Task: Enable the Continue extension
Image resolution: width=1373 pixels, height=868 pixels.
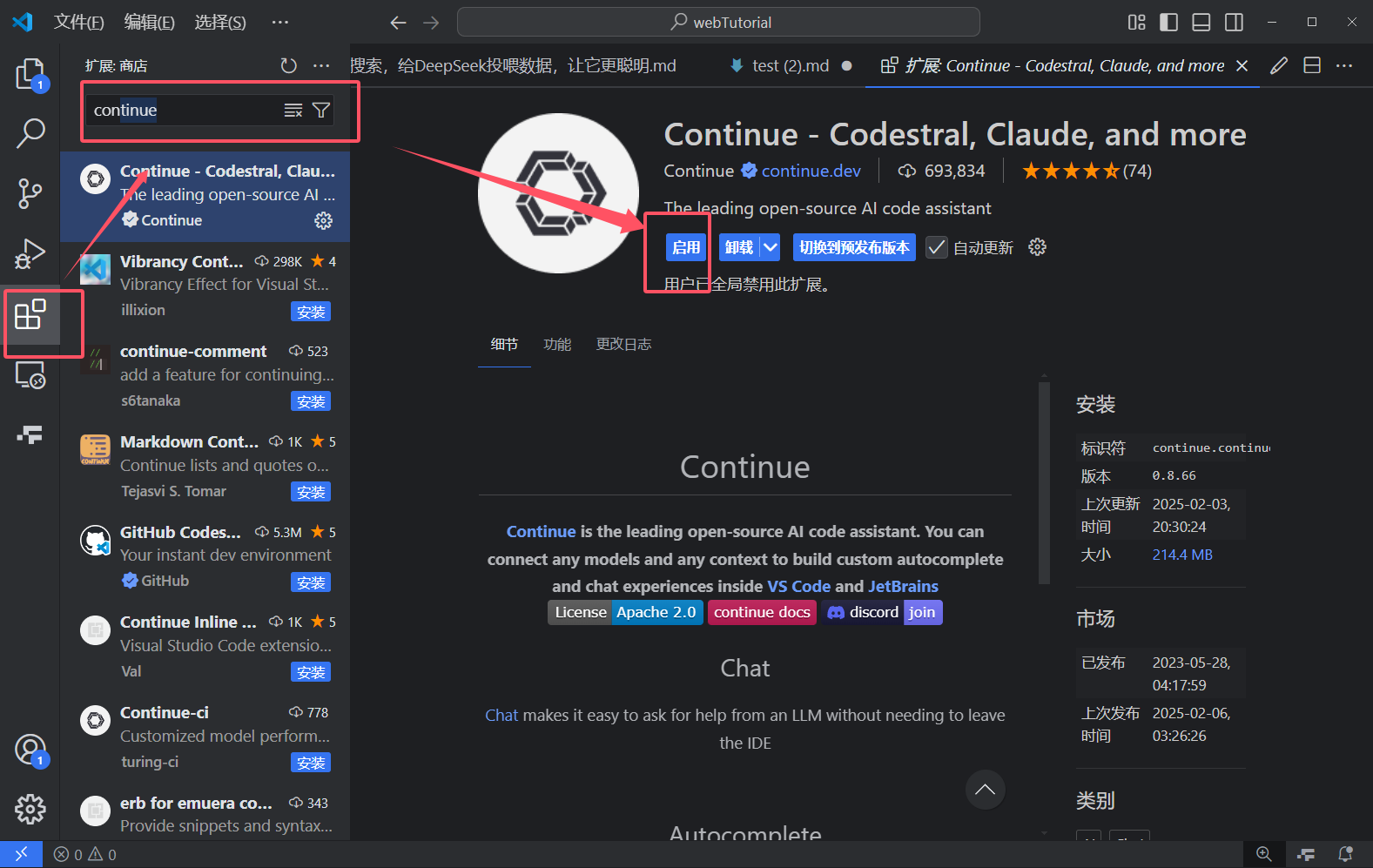Action: point(686,247)
